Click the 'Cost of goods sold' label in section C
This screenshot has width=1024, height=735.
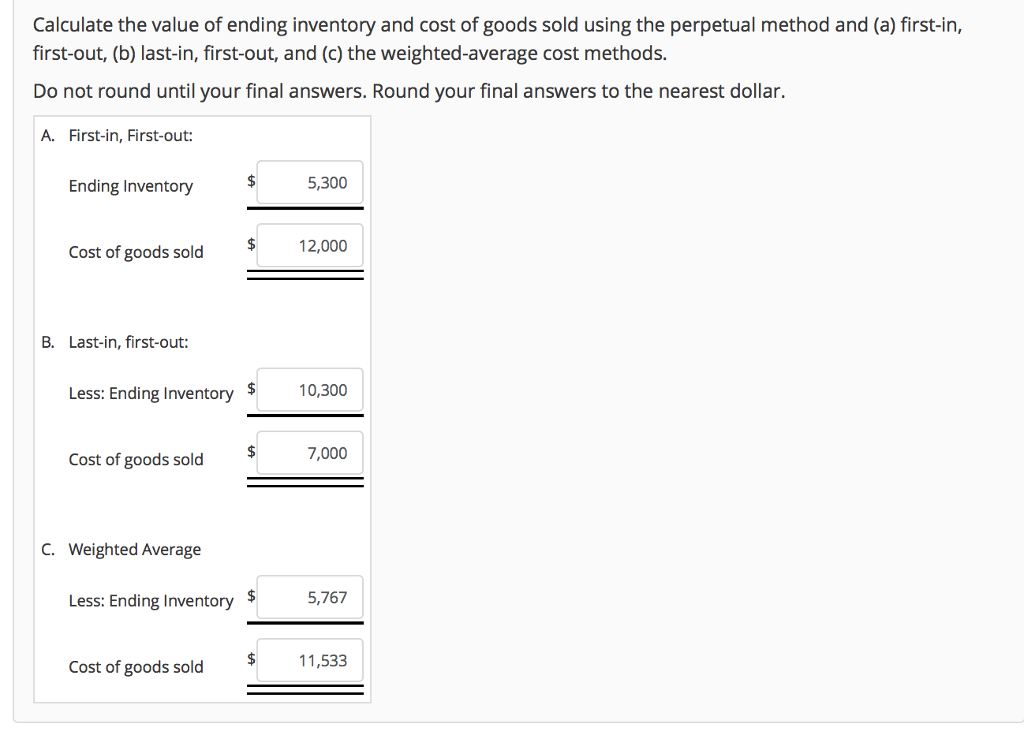(x=136, y=667)
